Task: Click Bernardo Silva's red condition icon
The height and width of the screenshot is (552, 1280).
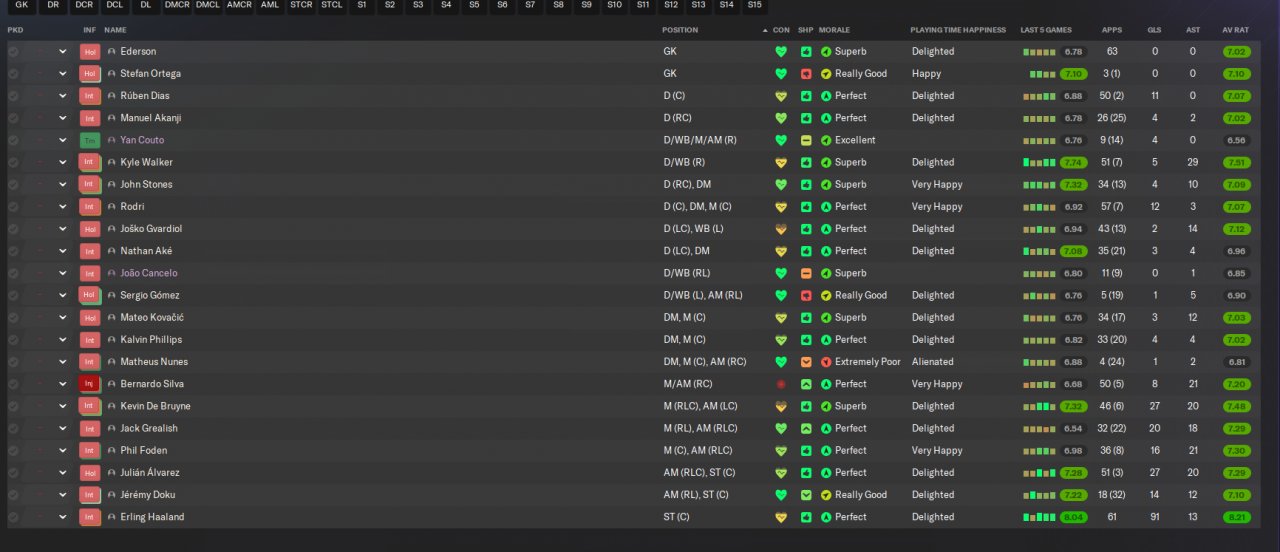Action: point(781,384)
